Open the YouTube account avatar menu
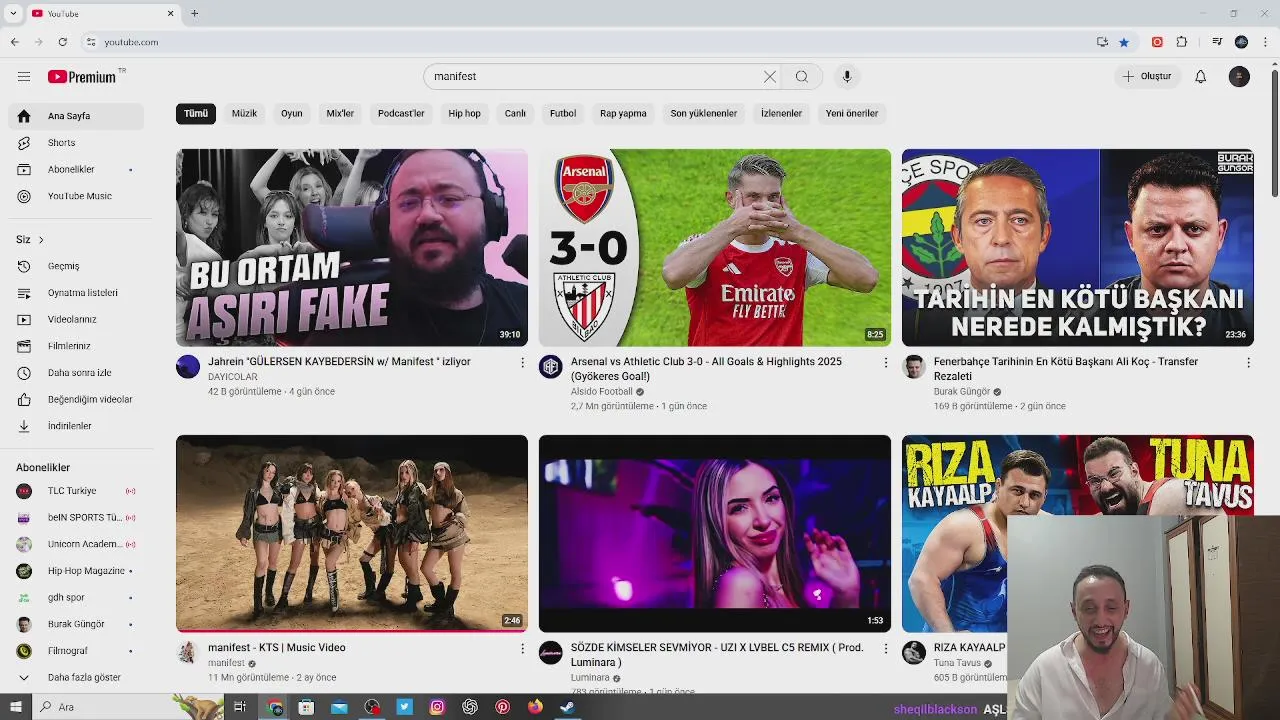This screenshot has height=720, width=1280. tap(1239, 77)
